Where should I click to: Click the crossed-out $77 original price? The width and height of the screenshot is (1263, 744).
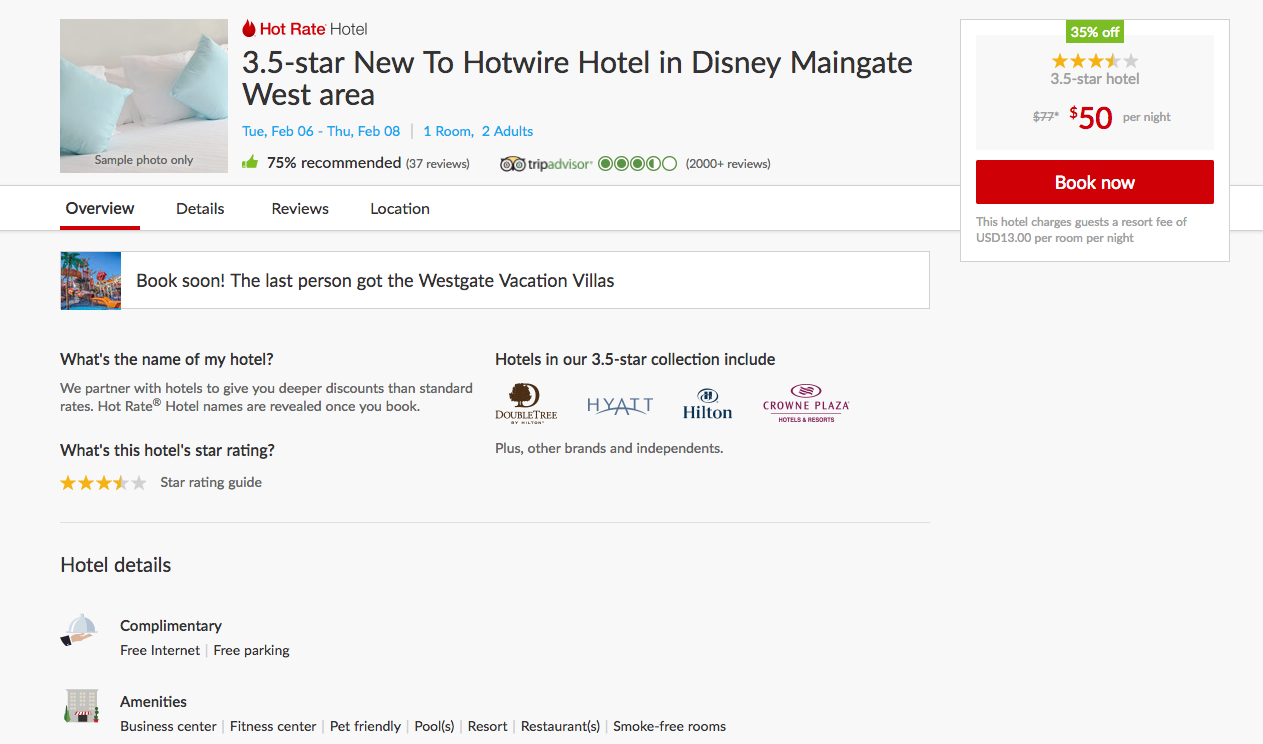tap(1046, 117)
